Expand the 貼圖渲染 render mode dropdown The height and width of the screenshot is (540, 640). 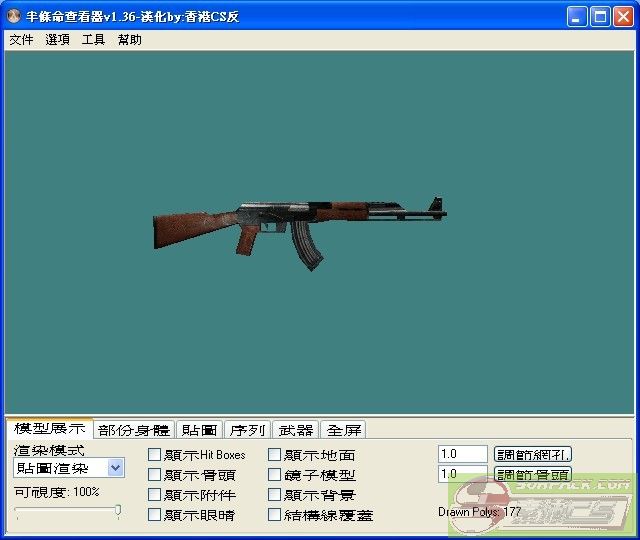(x=116, y=468)
